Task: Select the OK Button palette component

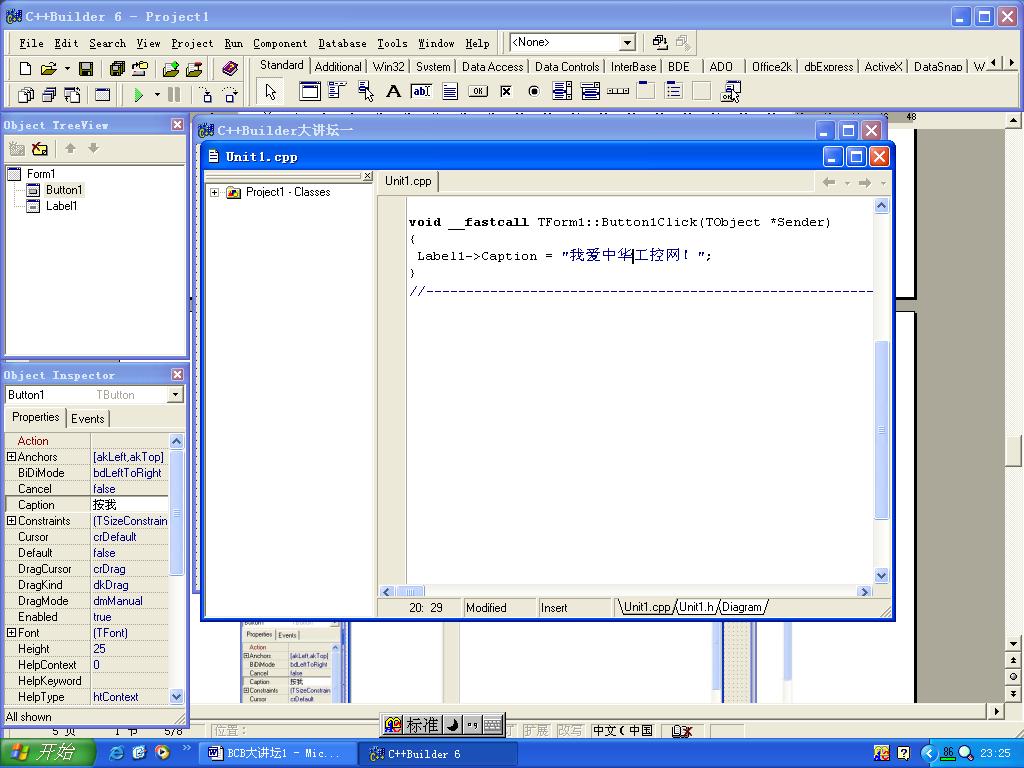Action: pyautogui.click(x=477, y=91)
